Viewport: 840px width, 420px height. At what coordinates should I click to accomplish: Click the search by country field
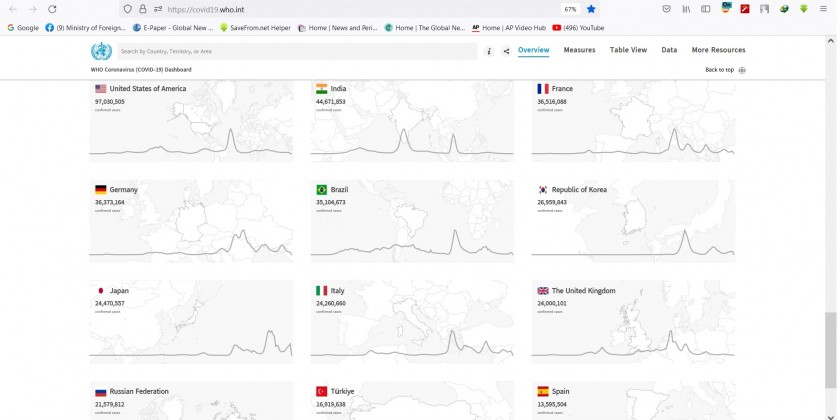(297, 51)
